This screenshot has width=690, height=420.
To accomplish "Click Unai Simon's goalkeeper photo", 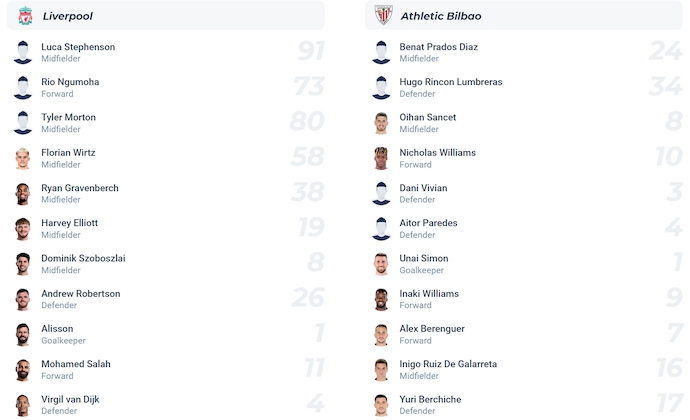I will pos(381,264).
